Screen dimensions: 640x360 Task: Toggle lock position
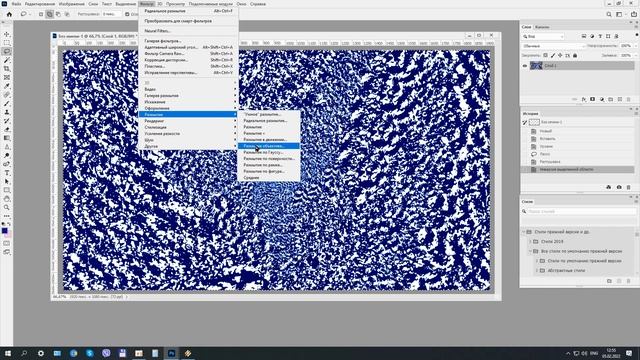pos(560,55)
